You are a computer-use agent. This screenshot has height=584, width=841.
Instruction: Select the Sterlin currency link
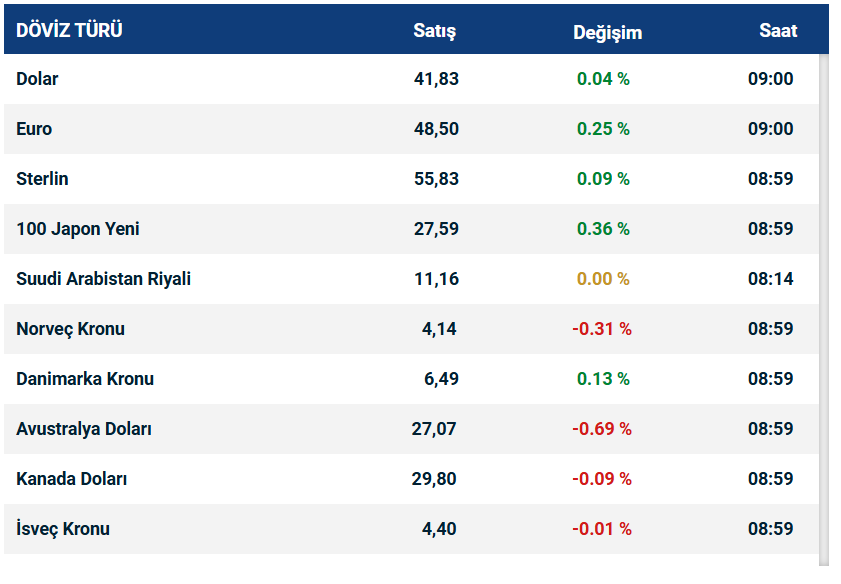[42, 179]
